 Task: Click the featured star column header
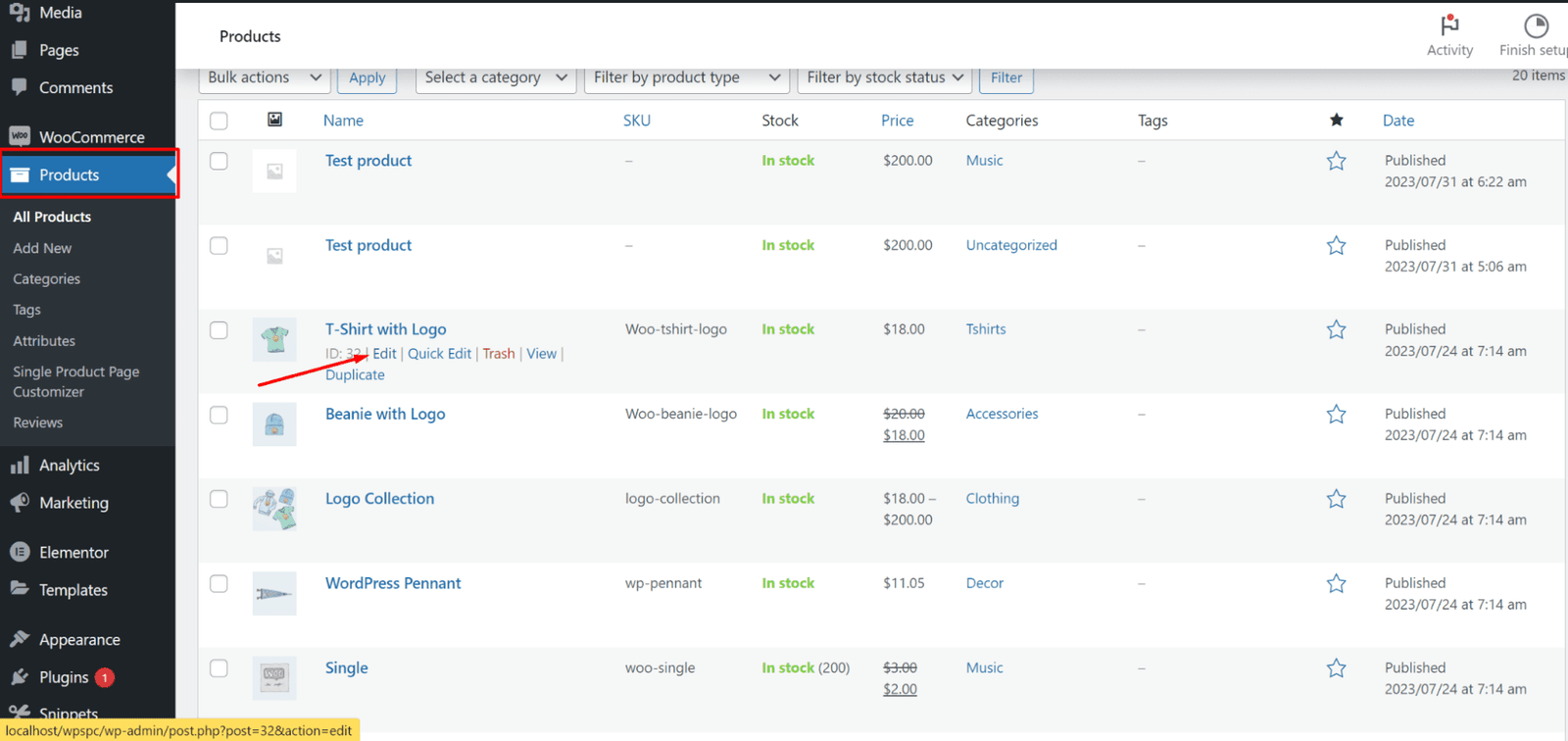click(1336, 121)
